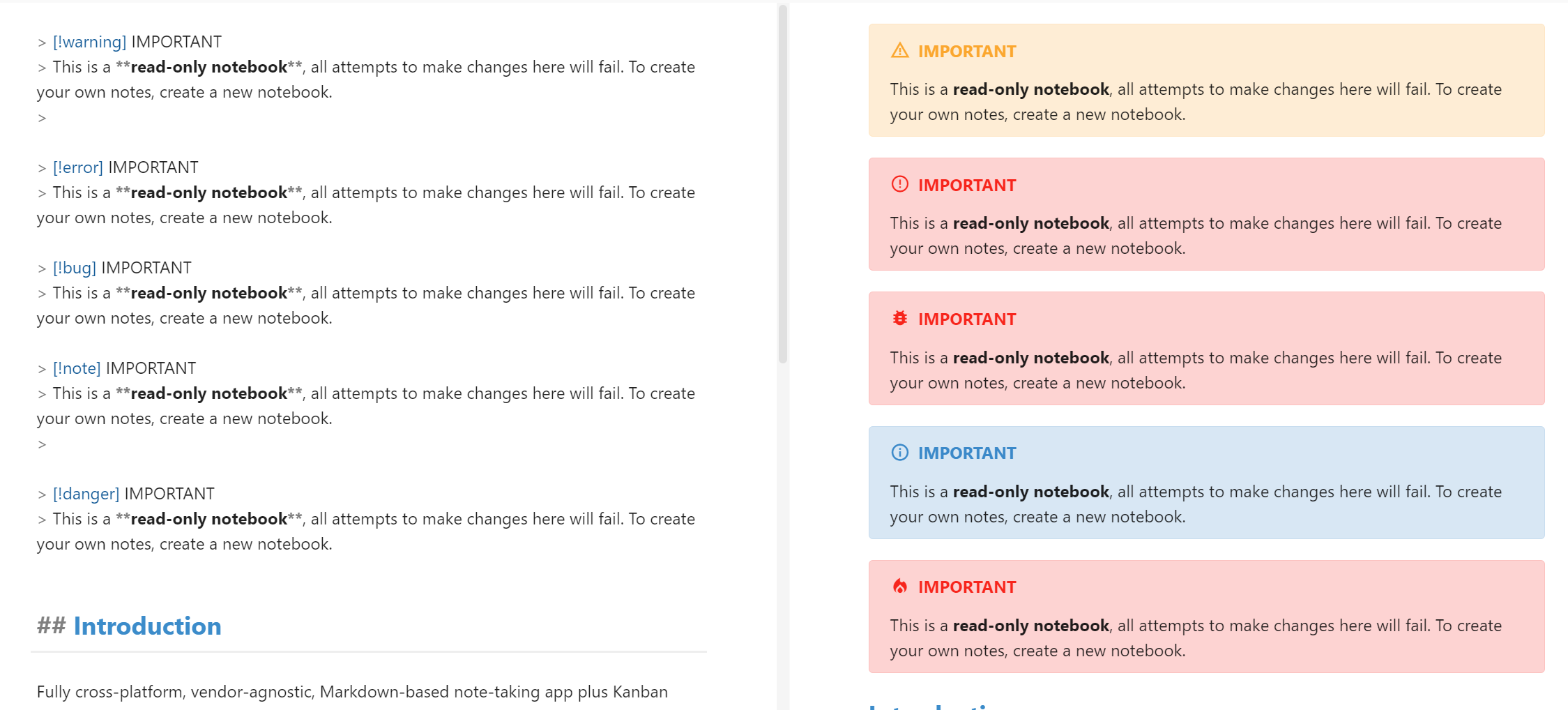Click the info circle icon in blue callout
Viewport: 1568px width, 710px height.
[x=899, y=453]
